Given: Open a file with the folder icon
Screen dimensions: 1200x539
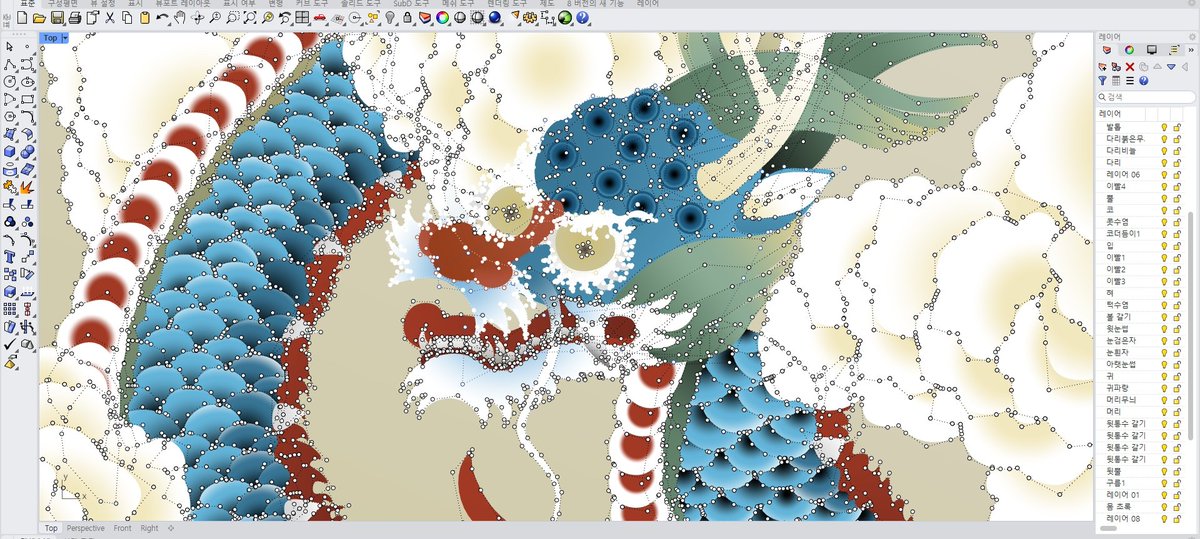Looking at the screenshot, I should [38, 18].
